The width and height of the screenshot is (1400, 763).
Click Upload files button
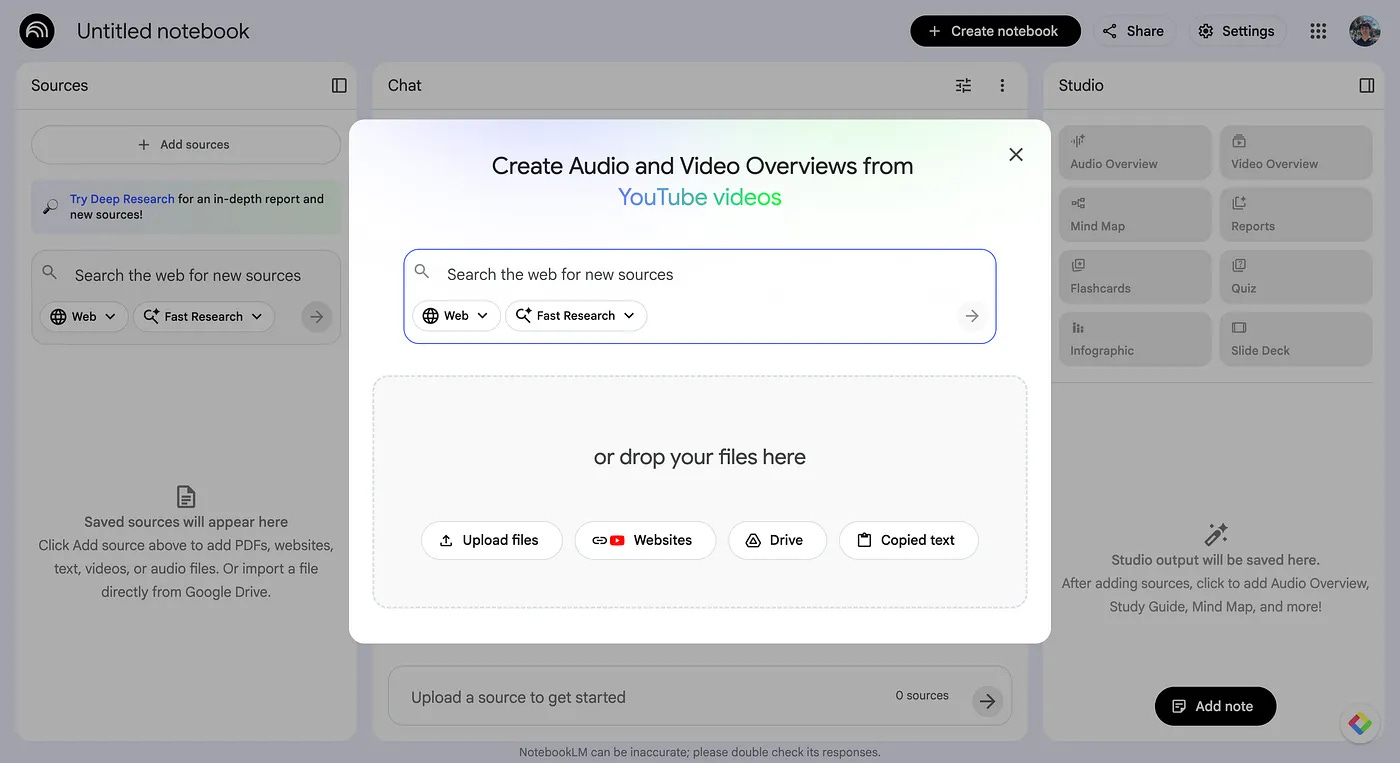click(x=491, y=540)
